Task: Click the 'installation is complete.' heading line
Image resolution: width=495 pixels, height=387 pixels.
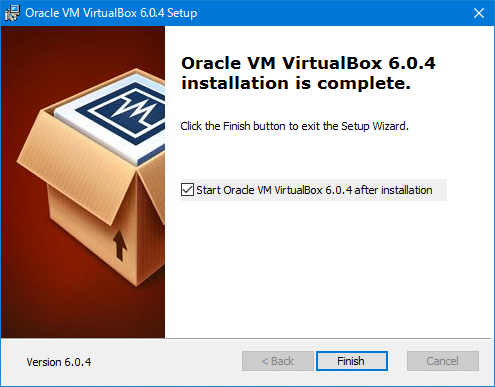Action: click(x=296, y=83)
